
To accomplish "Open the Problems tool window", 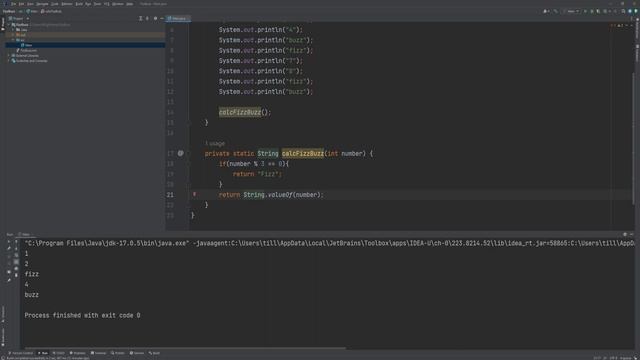I will tap(78, 353).
